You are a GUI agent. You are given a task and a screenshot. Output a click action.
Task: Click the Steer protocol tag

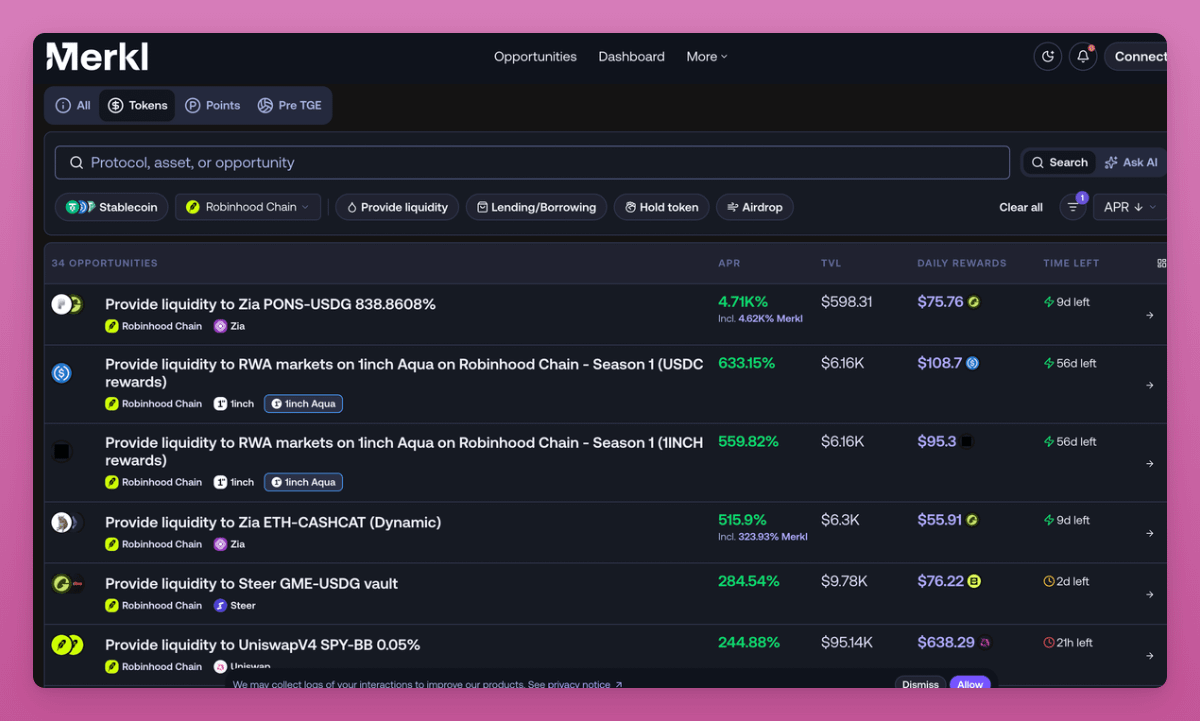point(235,605)
